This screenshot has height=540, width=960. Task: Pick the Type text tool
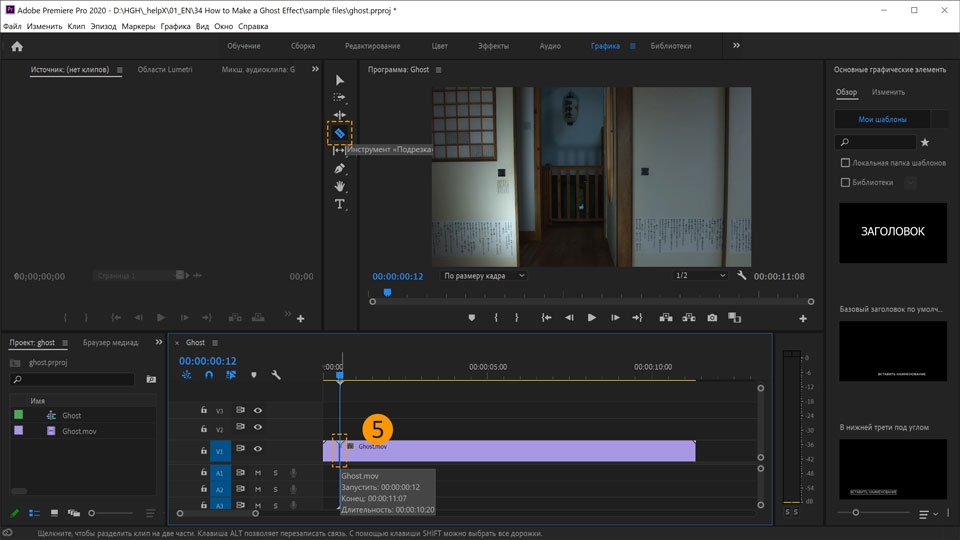(339, 204)
